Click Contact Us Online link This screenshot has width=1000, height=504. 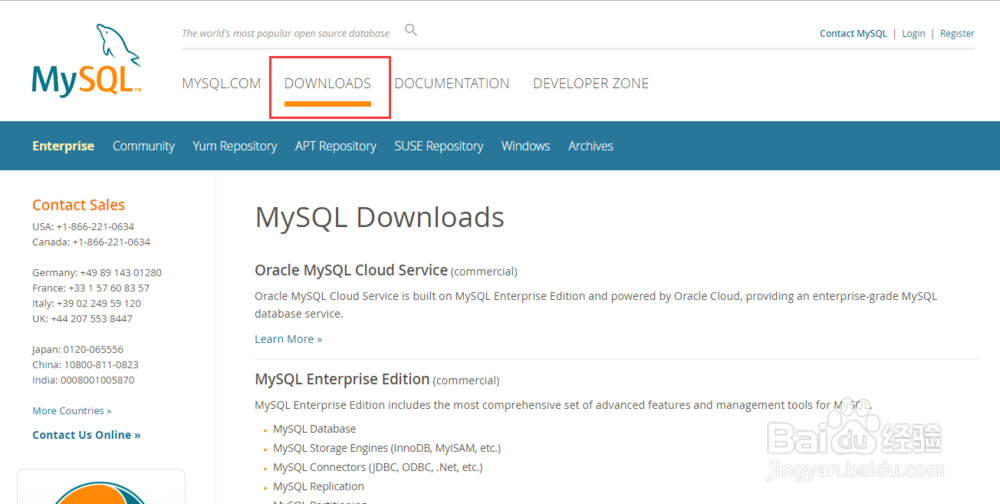click(87, 435)
